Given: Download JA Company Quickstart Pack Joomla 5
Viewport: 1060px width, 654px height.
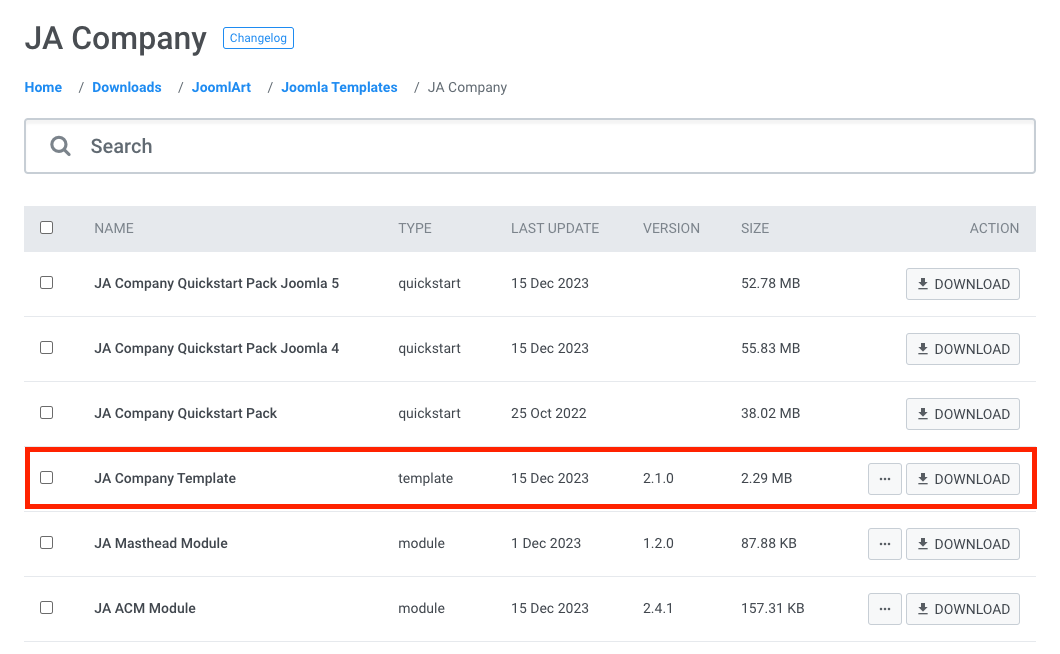Looking at the screenshot, I should coord(962,284).
